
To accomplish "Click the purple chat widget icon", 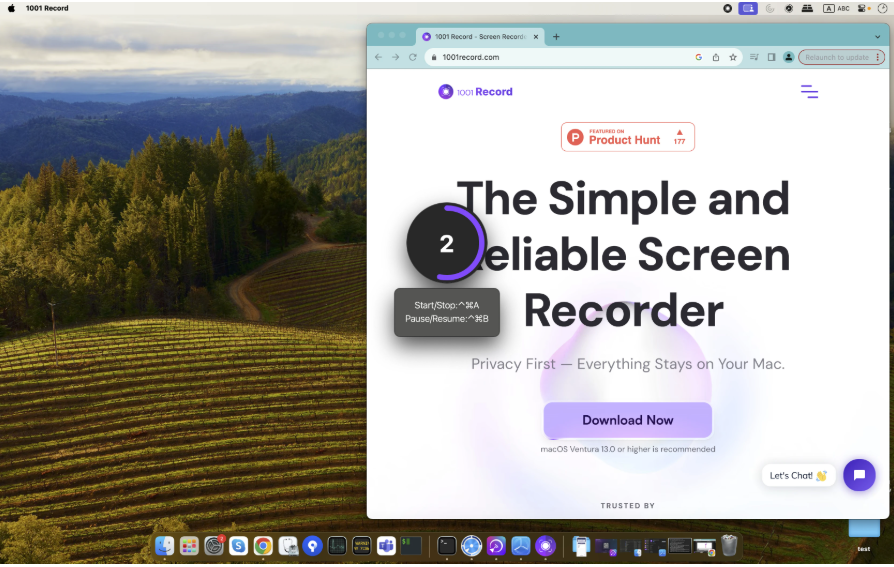I will pos(859,475).
